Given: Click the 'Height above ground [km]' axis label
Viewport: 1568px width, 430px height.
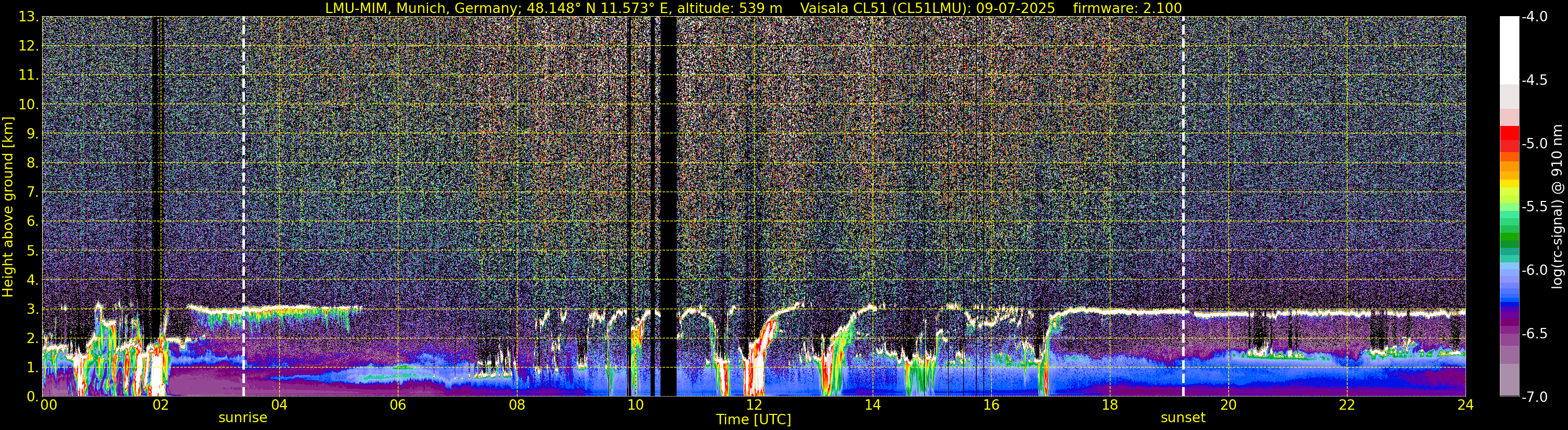Looking at the screenshot, I should tap(8, 207).
